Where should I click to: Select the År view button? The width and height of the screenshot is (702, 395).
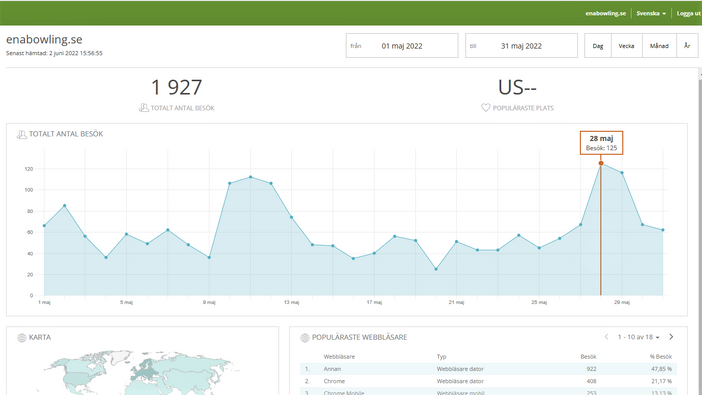(x=687, y=46)
